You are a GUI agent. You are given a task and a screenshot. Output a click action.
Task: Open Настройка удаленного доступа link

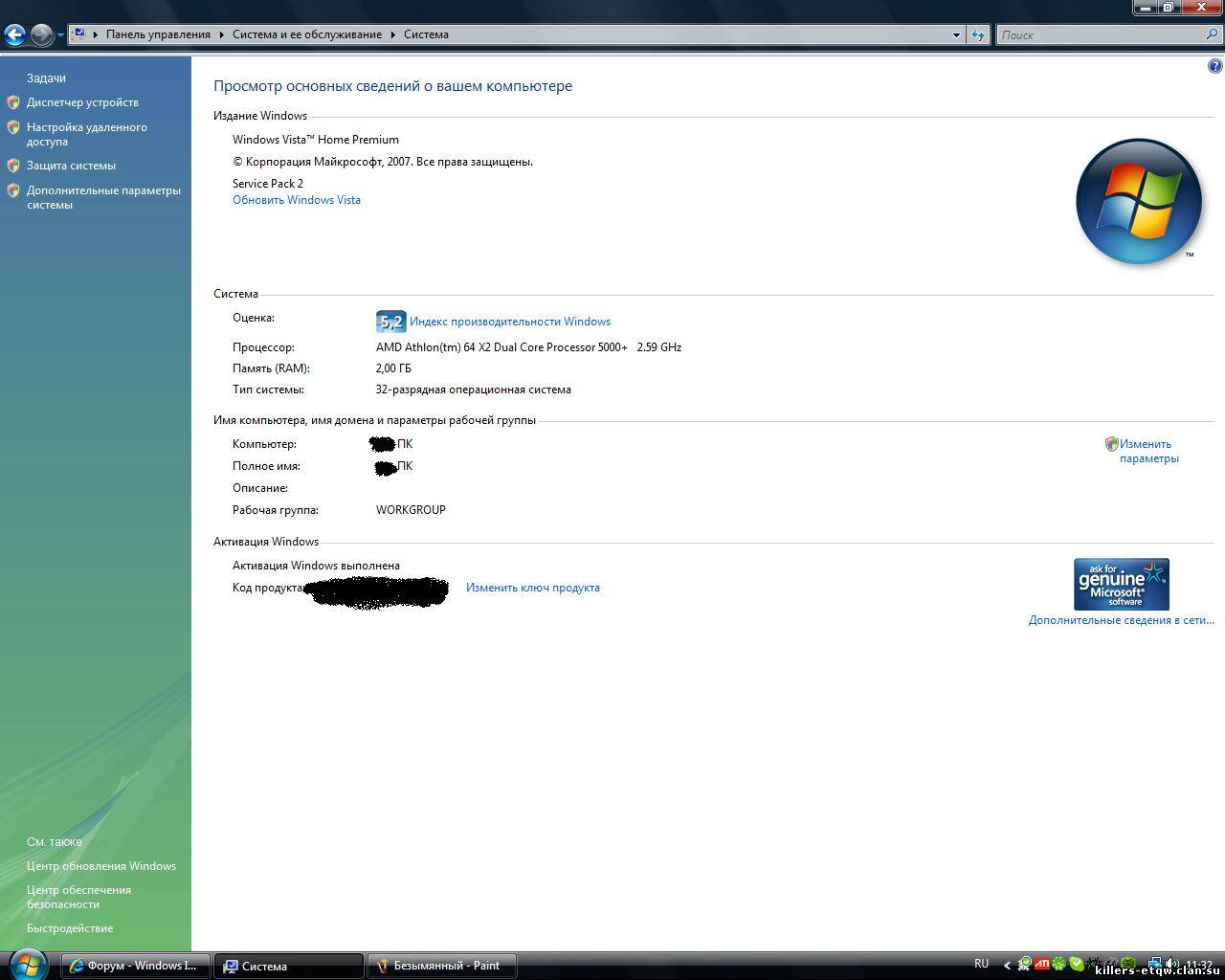(x=87, y=134)
